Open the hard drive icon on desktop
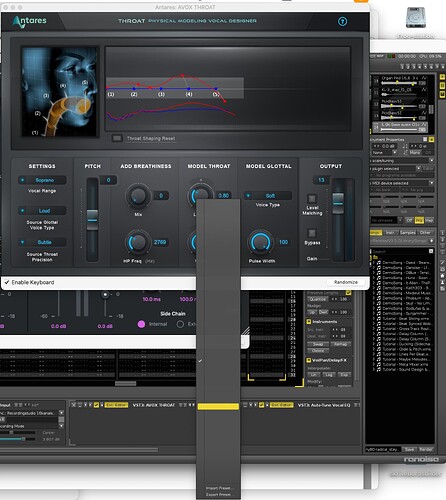The image size is (446, 500). pos(415,17)
